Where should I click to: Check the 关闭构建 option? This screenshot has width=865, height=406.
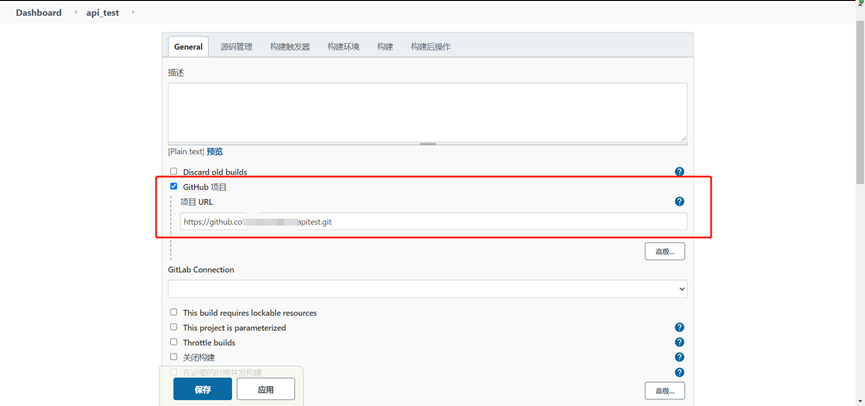pos(174,357)
